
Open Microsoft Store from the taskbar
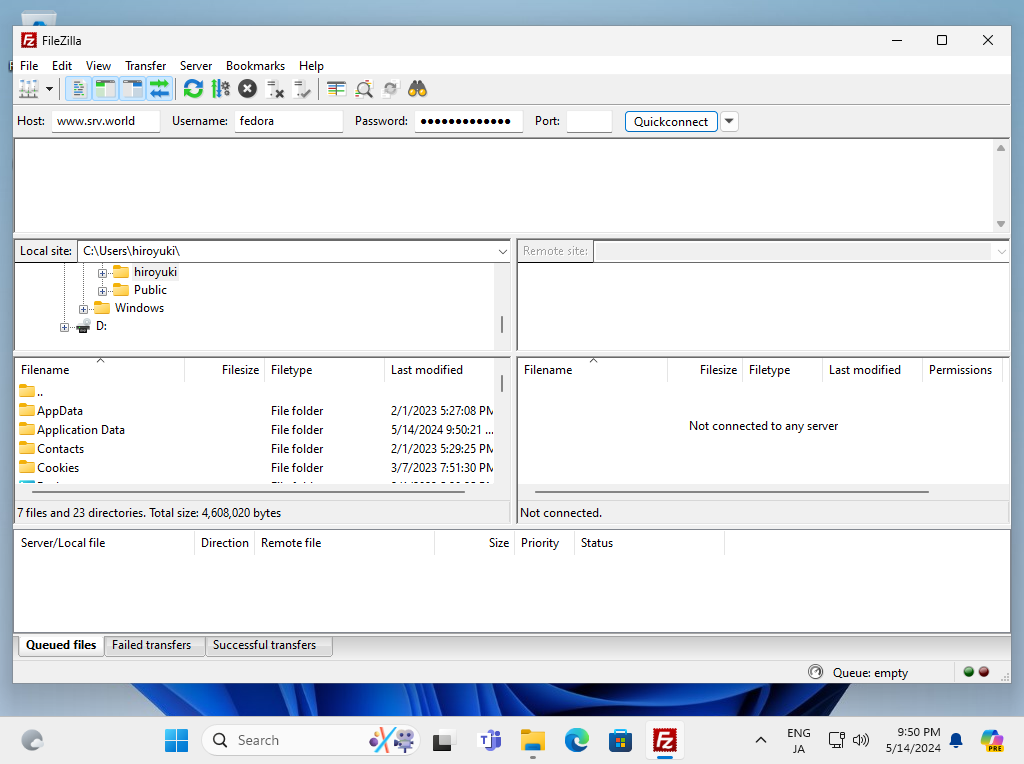pyautogui.click(x=620, y=740)
